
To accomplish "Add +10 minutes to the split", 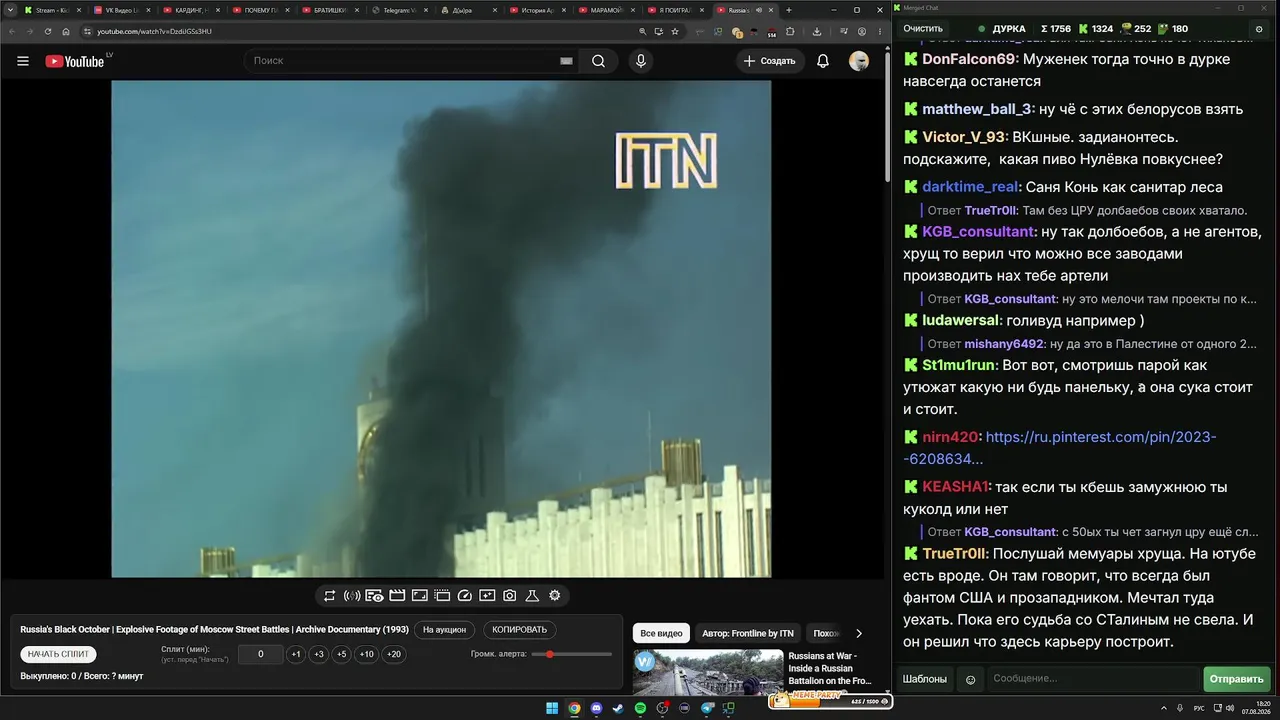I will (x=367, y=655).
